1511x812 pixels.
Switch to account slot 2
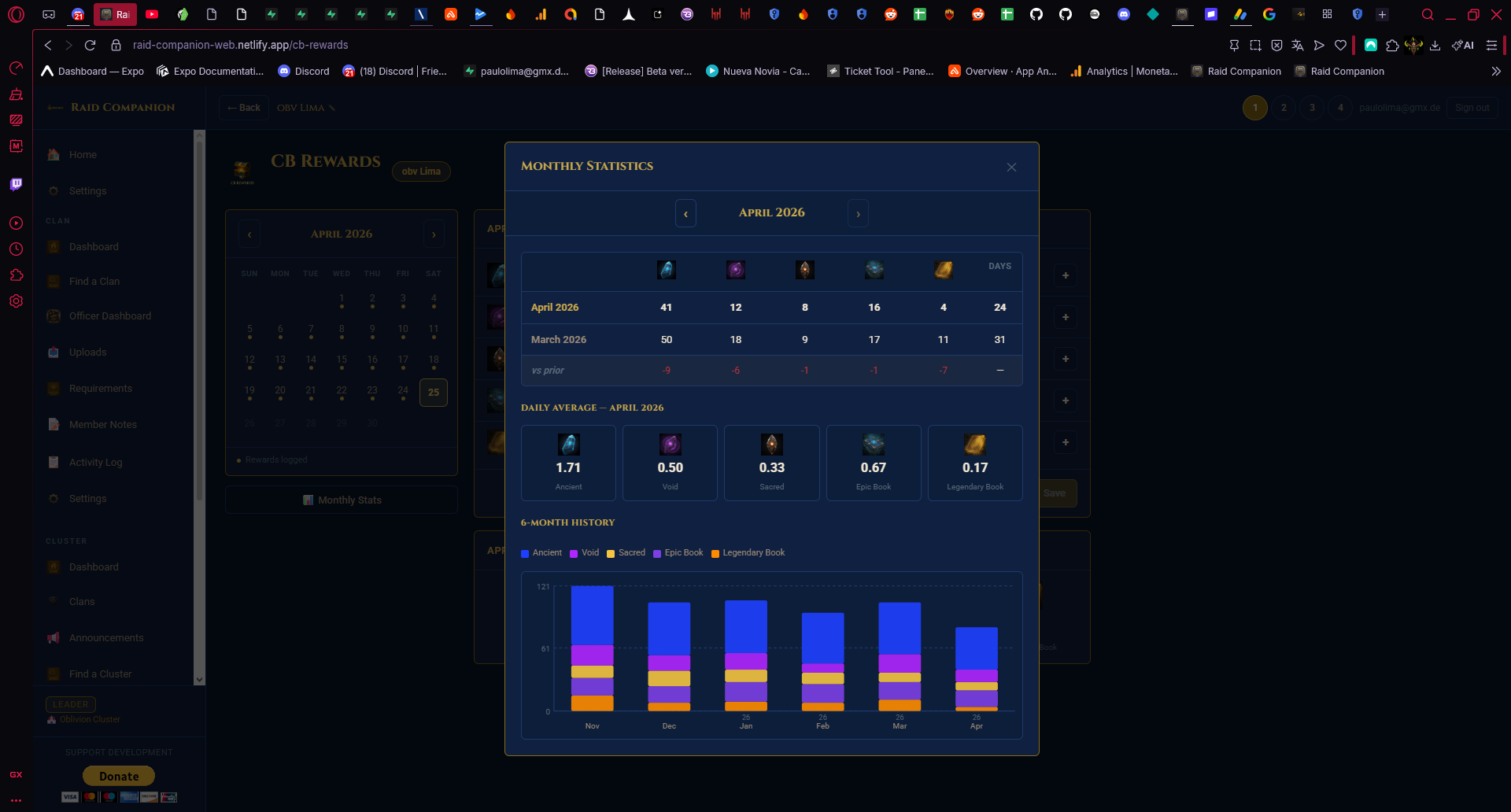click(x=1284, y=108)
